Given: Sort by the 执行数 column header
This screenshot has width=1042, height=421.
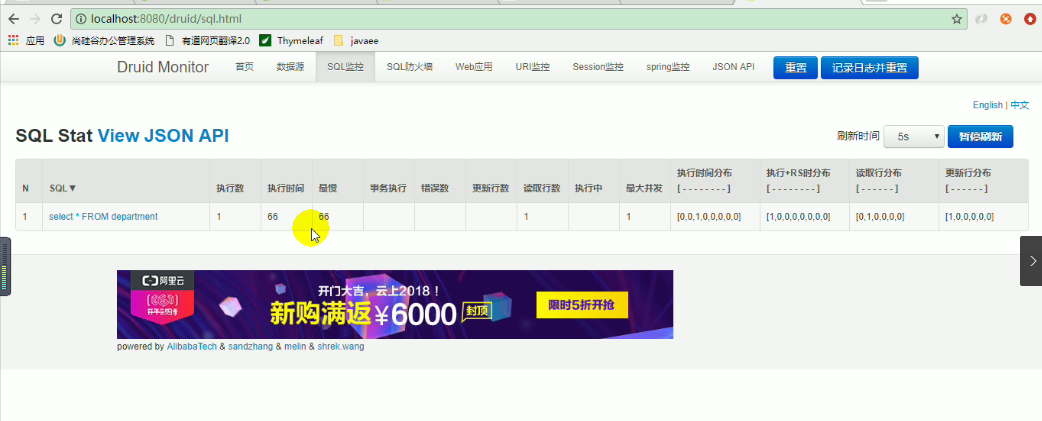Looking at the screenshot, I should coord(230,188).
